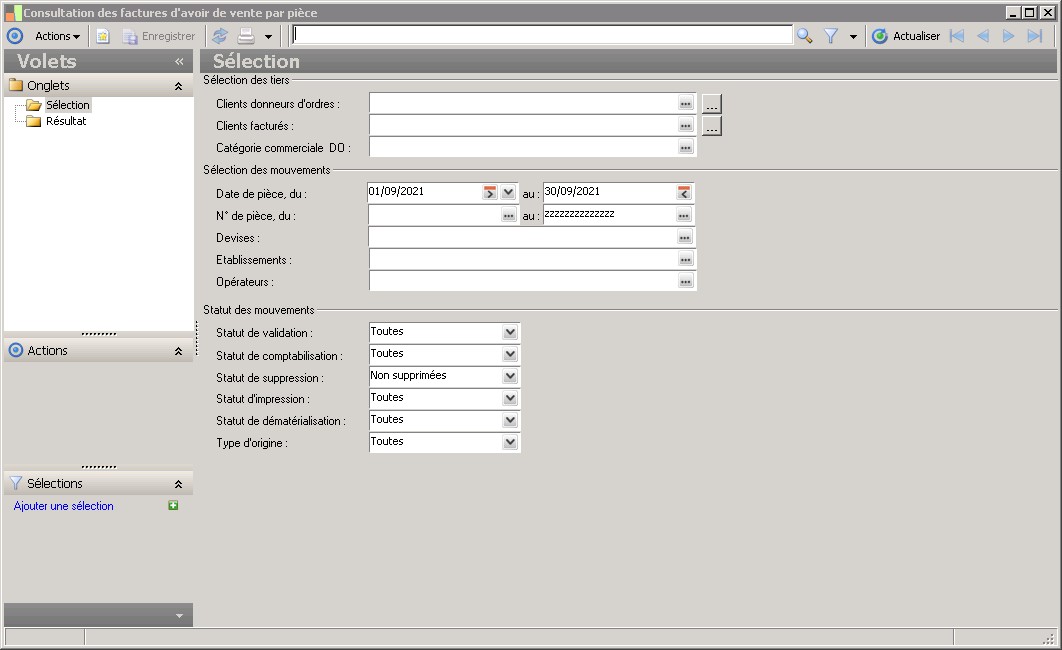Open the Statut de dématérialisation dropdown
1062x650 pixels.
tap(510, 420)
